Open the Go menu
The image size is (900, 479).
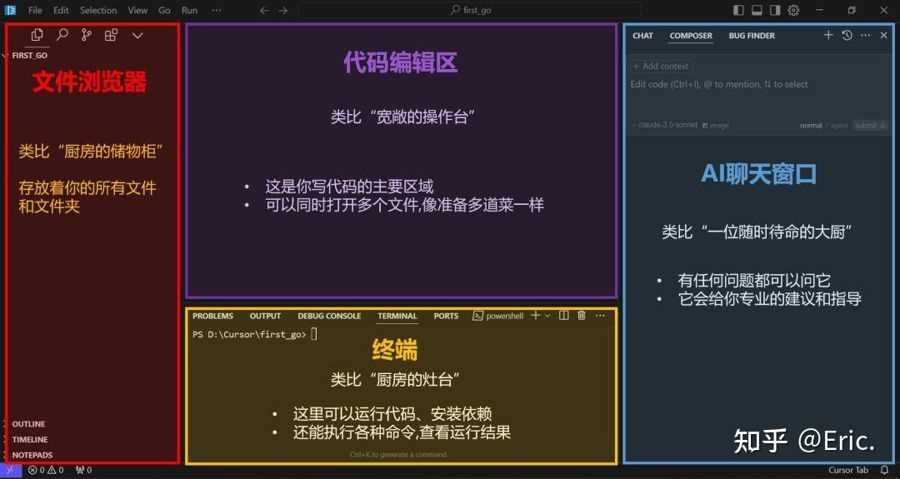point(164,10)
